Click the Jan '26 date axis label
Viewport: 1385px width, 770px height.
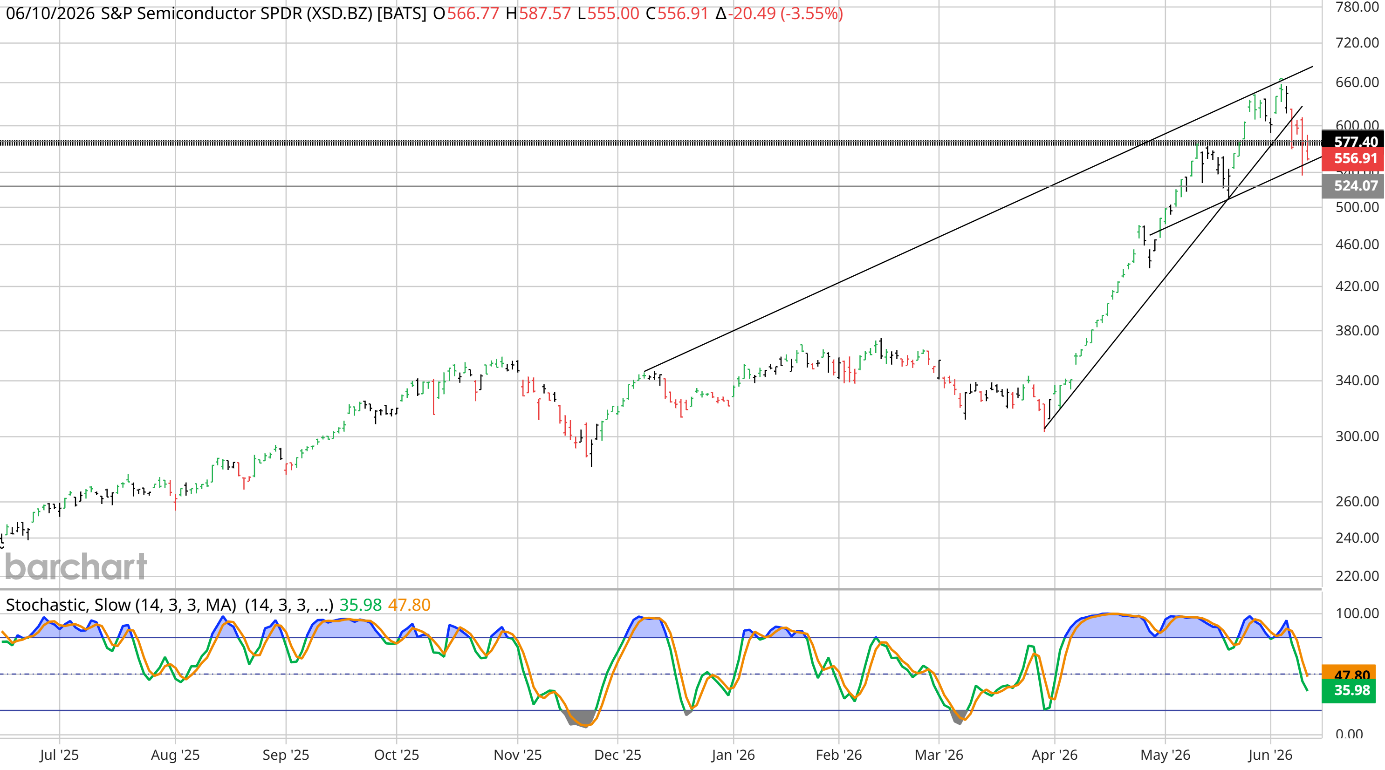pyautogui.click(x=733, y=755)
